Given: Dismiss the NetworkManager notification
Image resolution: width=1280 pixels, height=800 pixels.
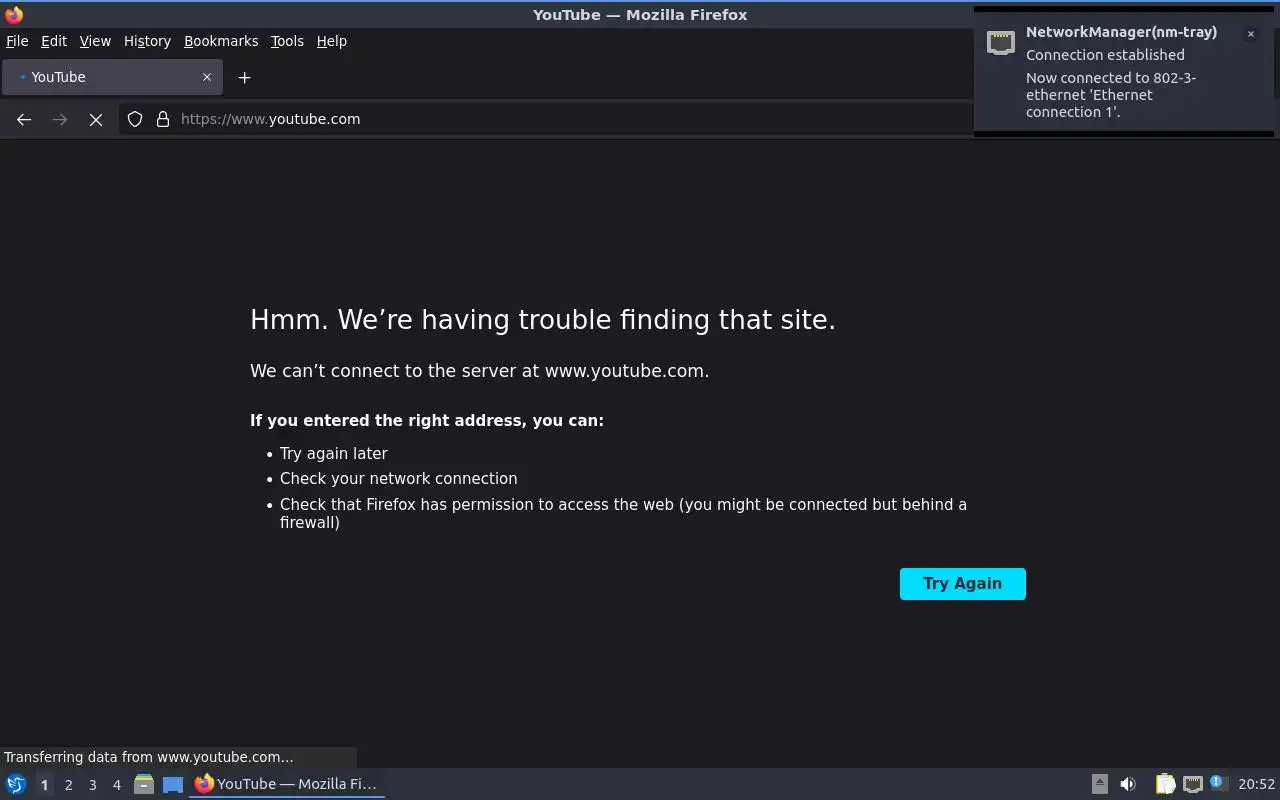Looking at the screenshot, I should coord(1250,34).
